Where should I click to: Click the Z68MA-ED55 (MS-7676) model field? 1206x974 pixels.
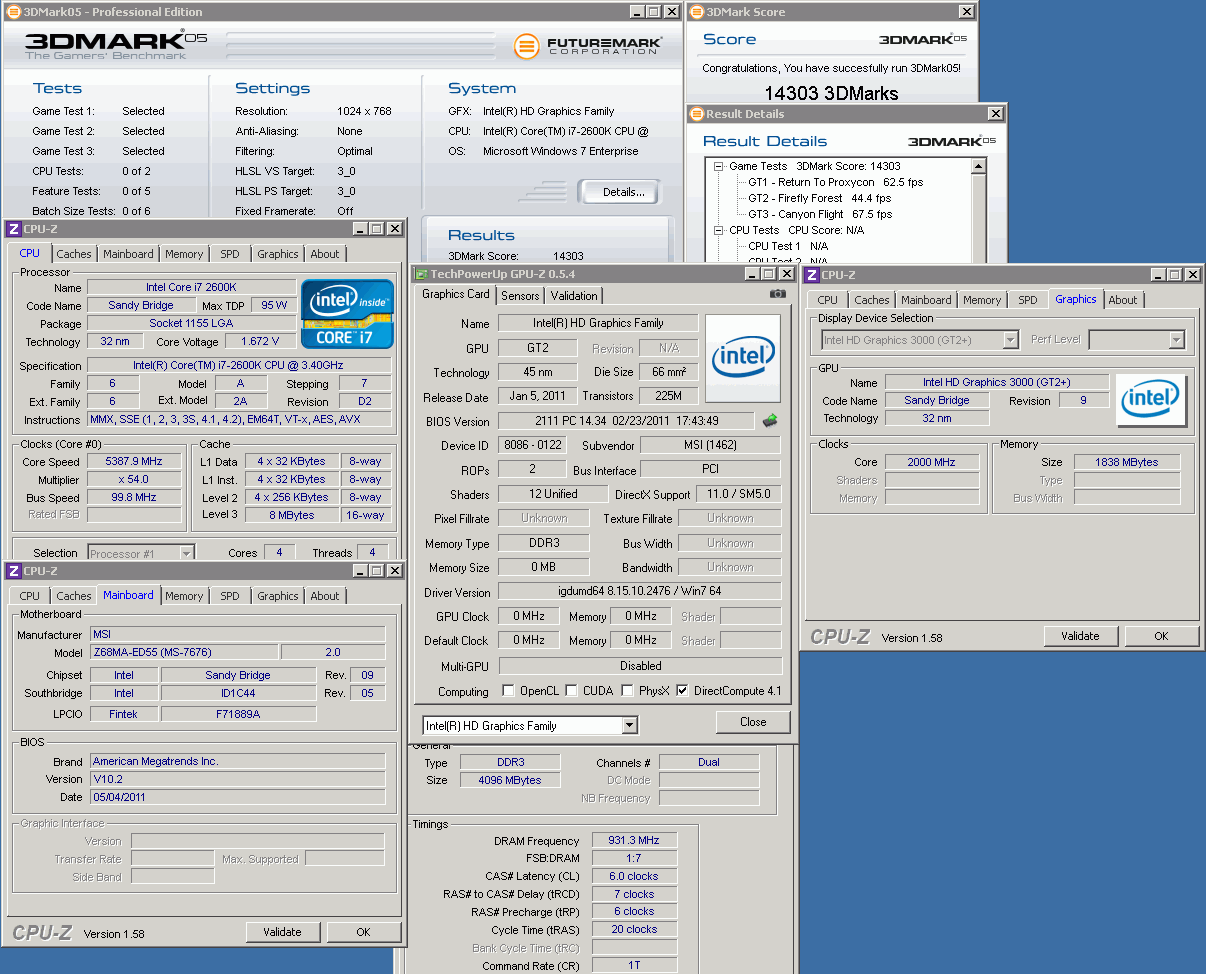184,652
